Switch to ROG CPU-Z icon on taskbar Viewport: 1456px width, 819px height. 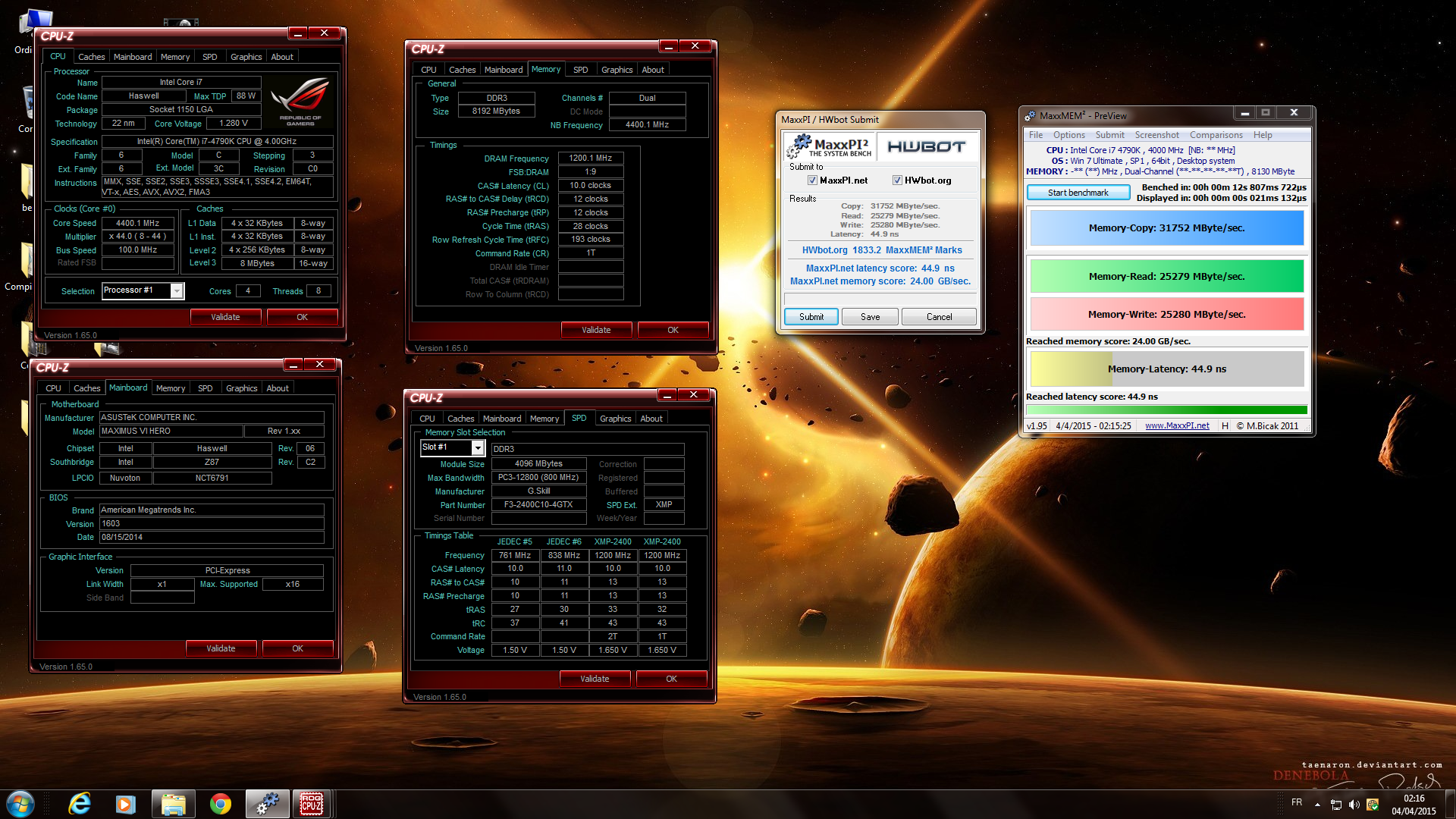pos(312,804)
